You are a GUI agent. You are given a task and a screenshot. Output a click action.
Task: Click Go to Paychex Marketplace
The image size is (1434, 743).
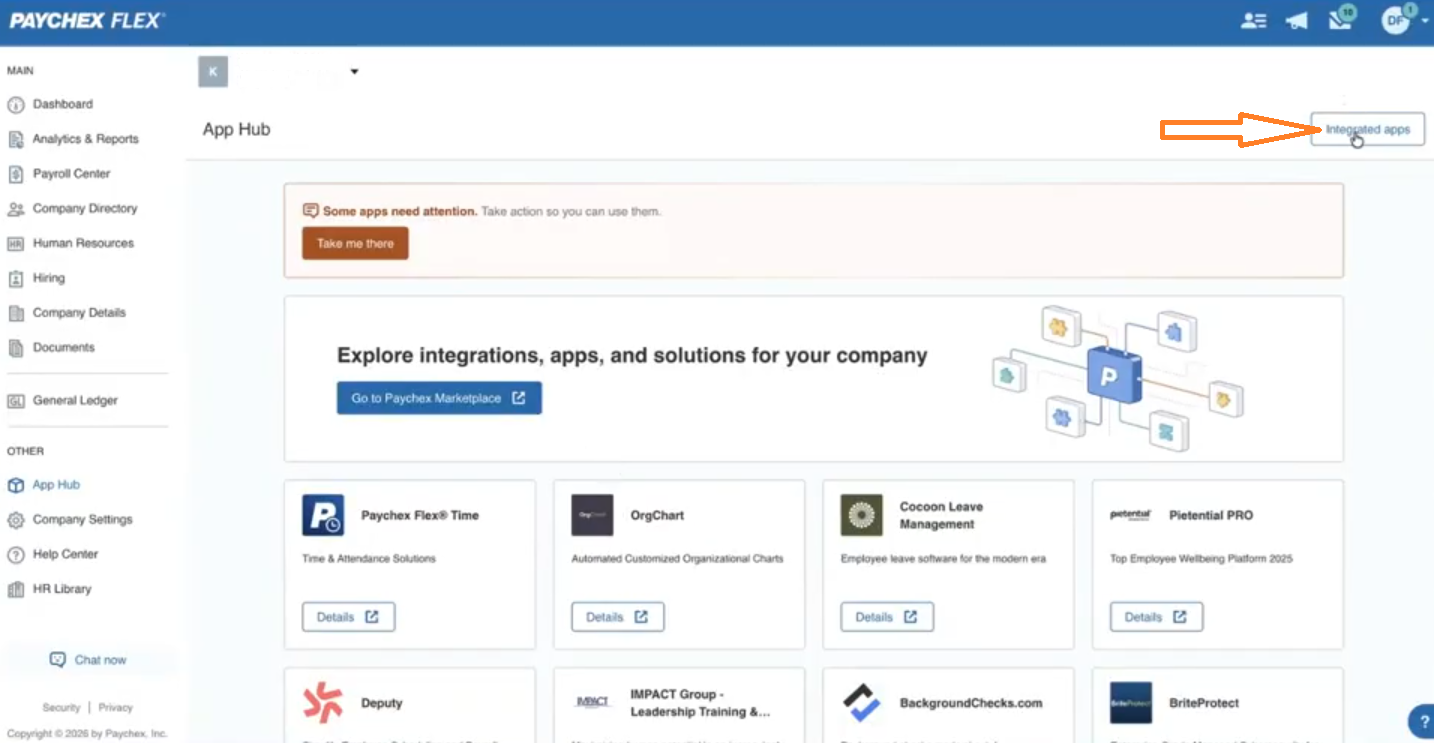(439, 398)
